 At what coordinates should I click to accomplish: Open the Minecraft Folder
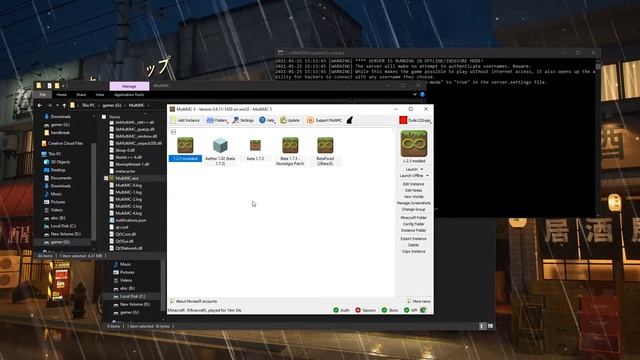click(413, 218)
